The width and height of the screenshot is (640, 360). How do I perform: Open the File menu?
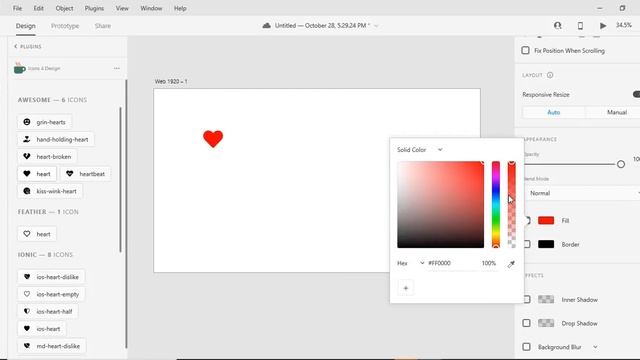pyautogui.click(x=17, y=8)
